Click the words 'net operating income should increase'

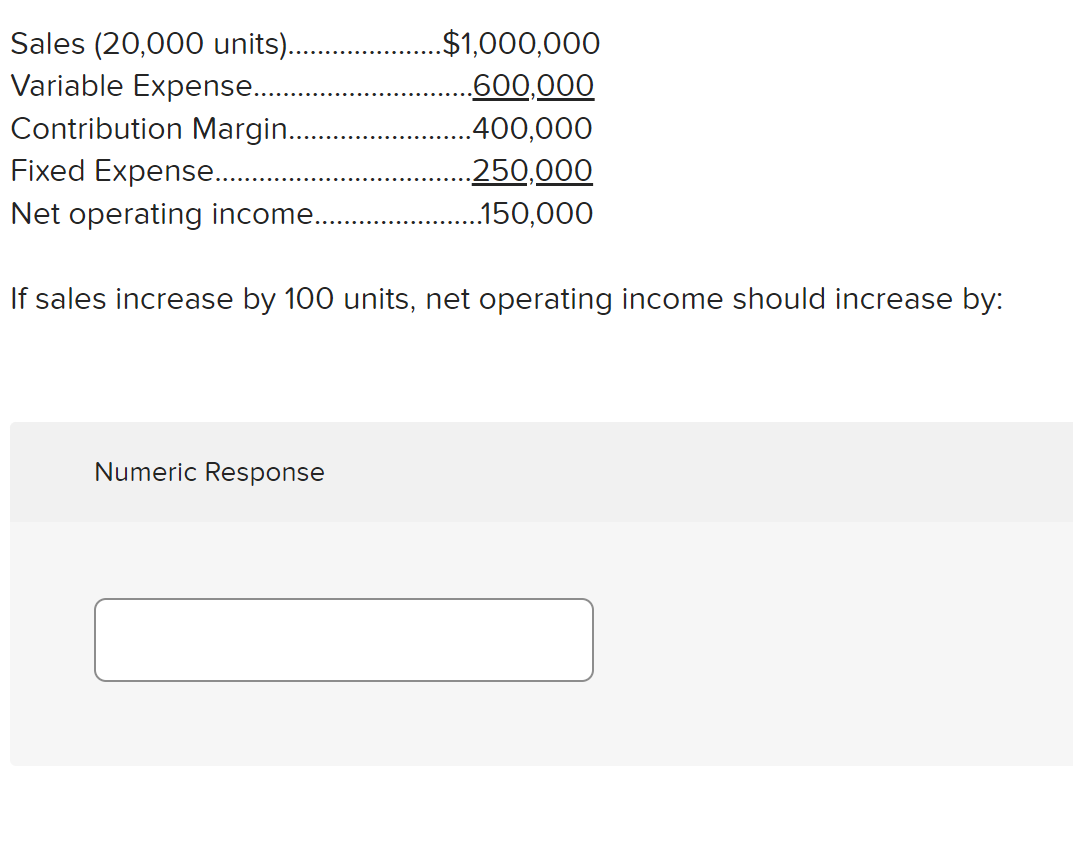coord(680,298)
